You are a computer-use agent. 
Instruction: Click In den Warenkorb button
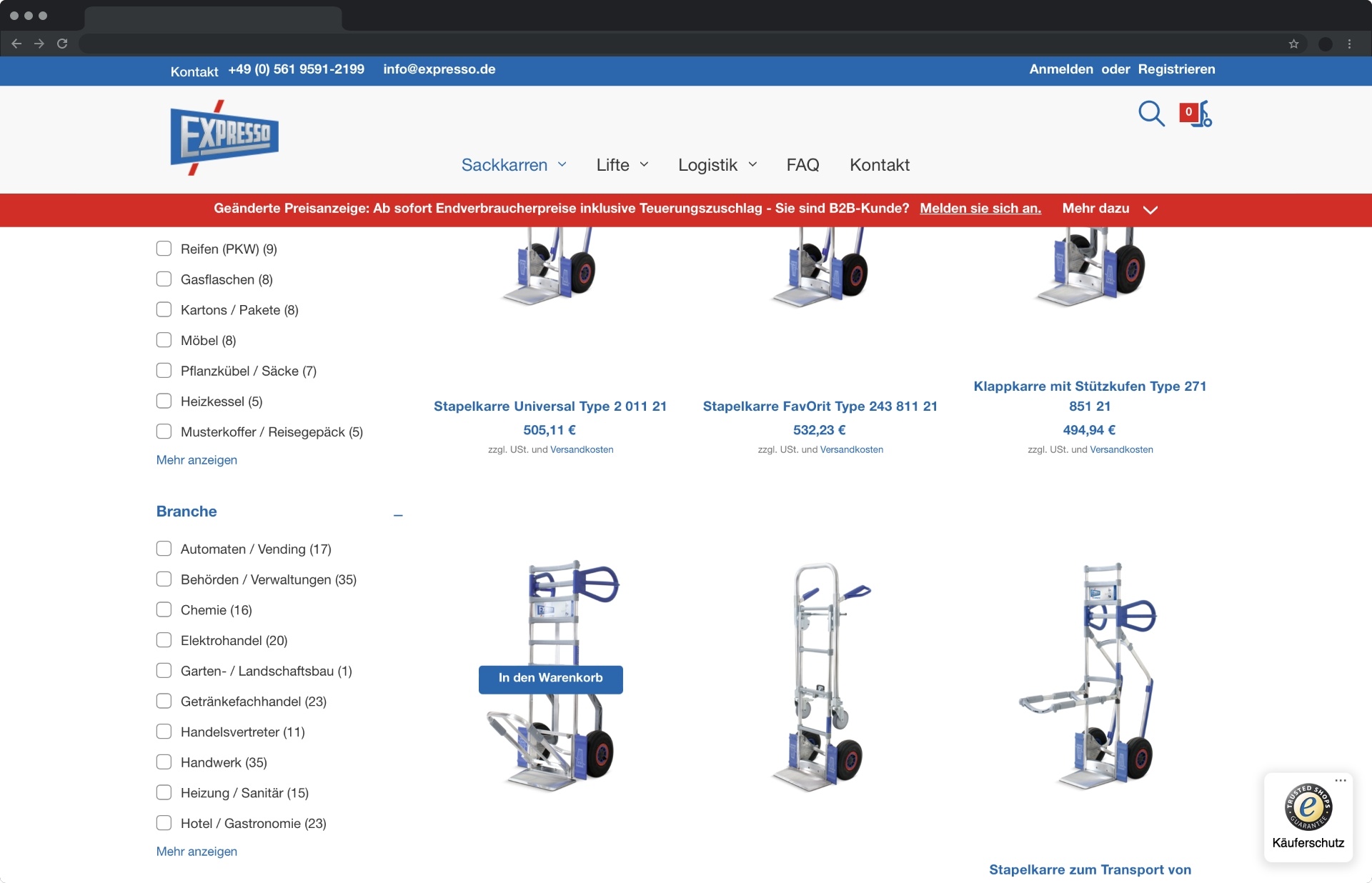[550, 679]
